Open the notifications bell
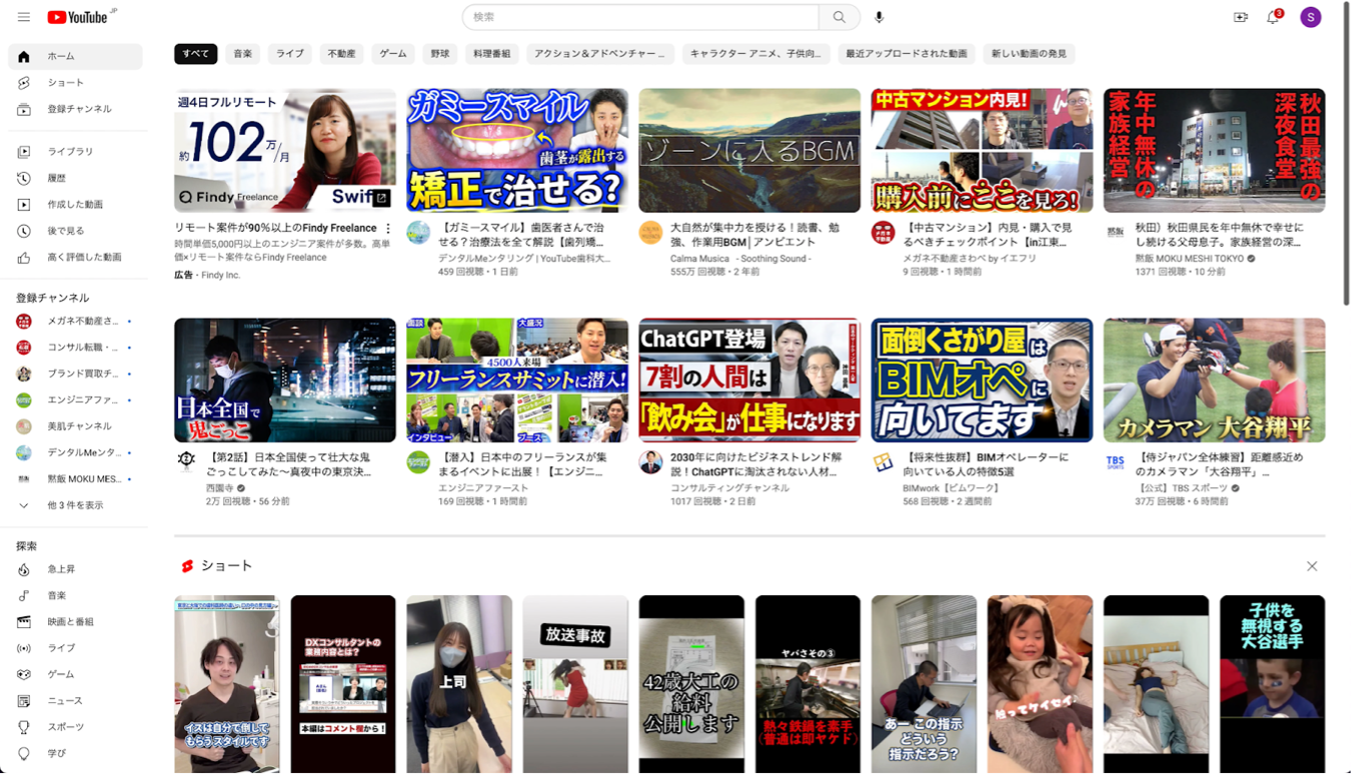1353x776 pixels. [1273, 17]
